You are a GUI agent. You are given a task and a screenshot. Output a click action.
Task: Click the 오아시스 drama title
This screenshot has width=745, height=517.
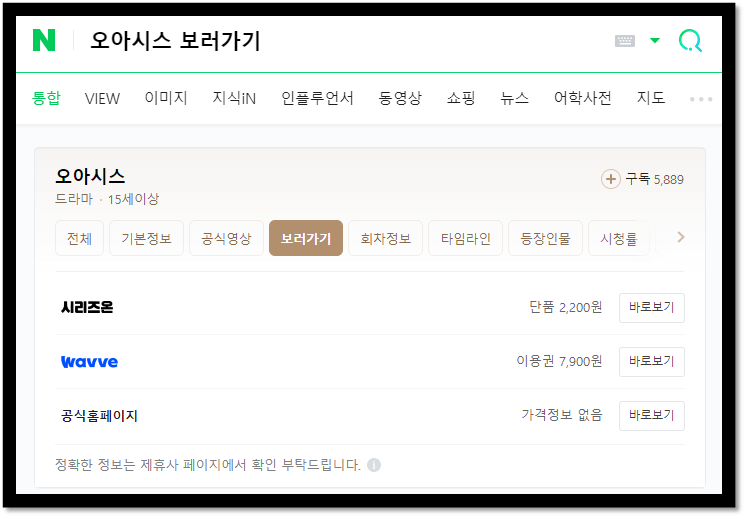90,176
